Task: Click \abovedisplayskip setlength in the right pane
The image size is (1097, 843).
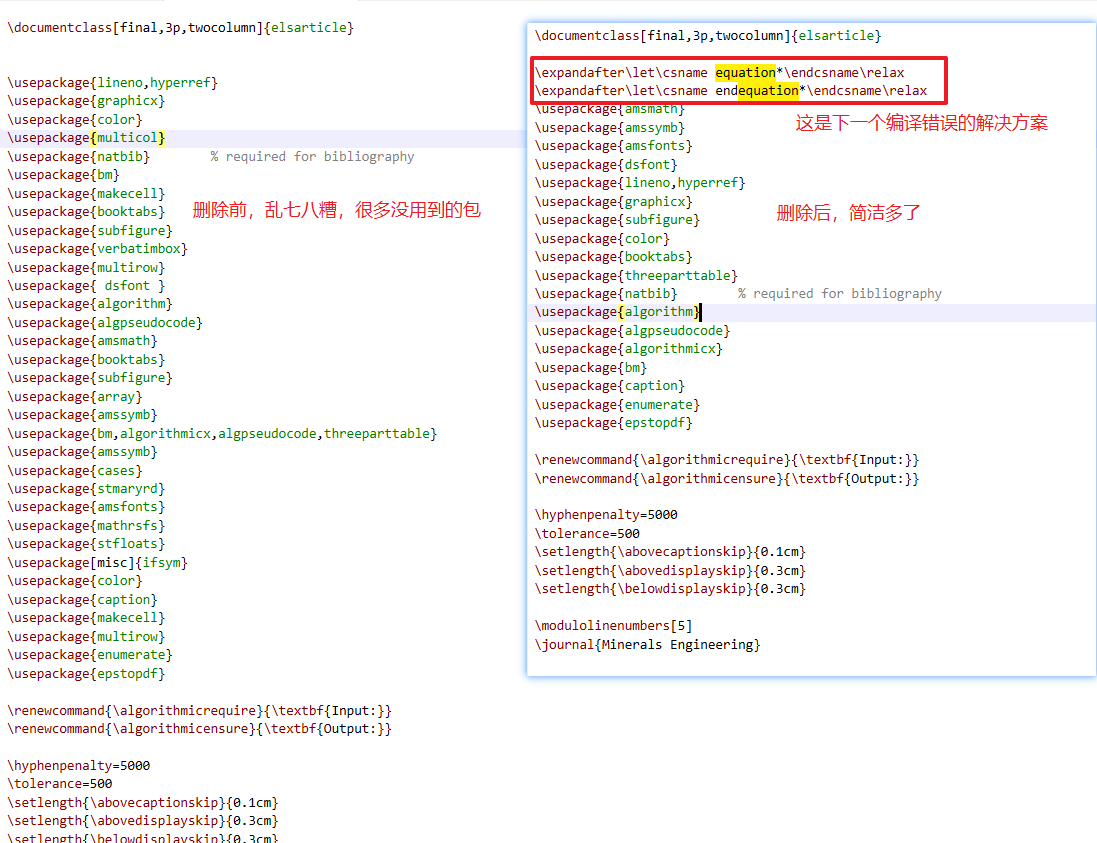Action: coord(670,571)
